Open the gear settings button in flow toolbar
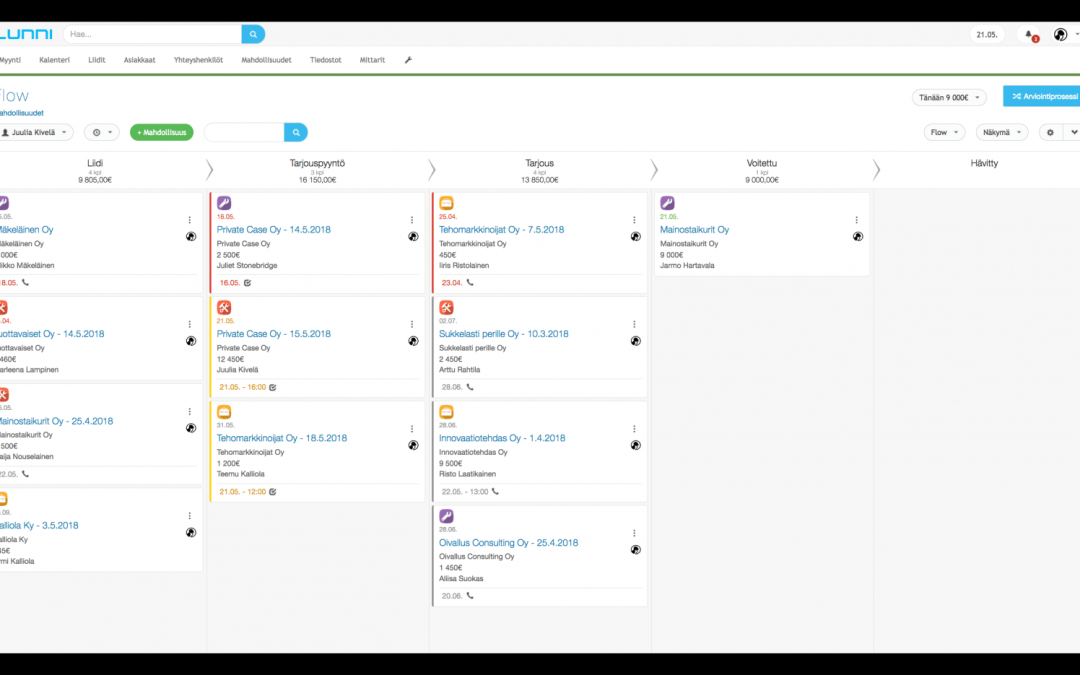 1050,132
